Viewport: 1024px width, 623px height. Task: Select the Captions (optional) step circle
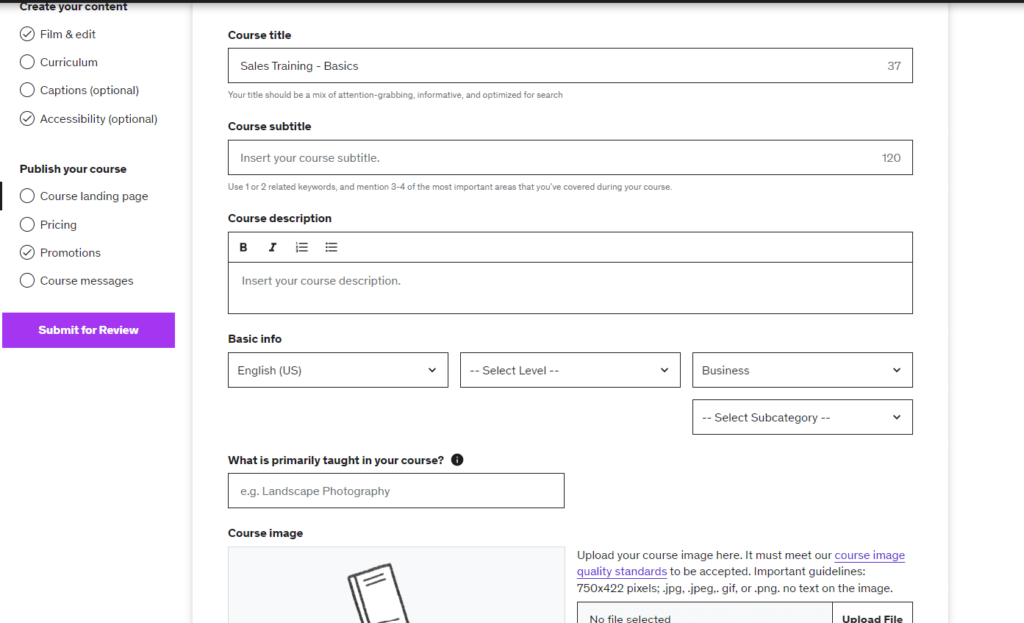click(x=27, y=90)
